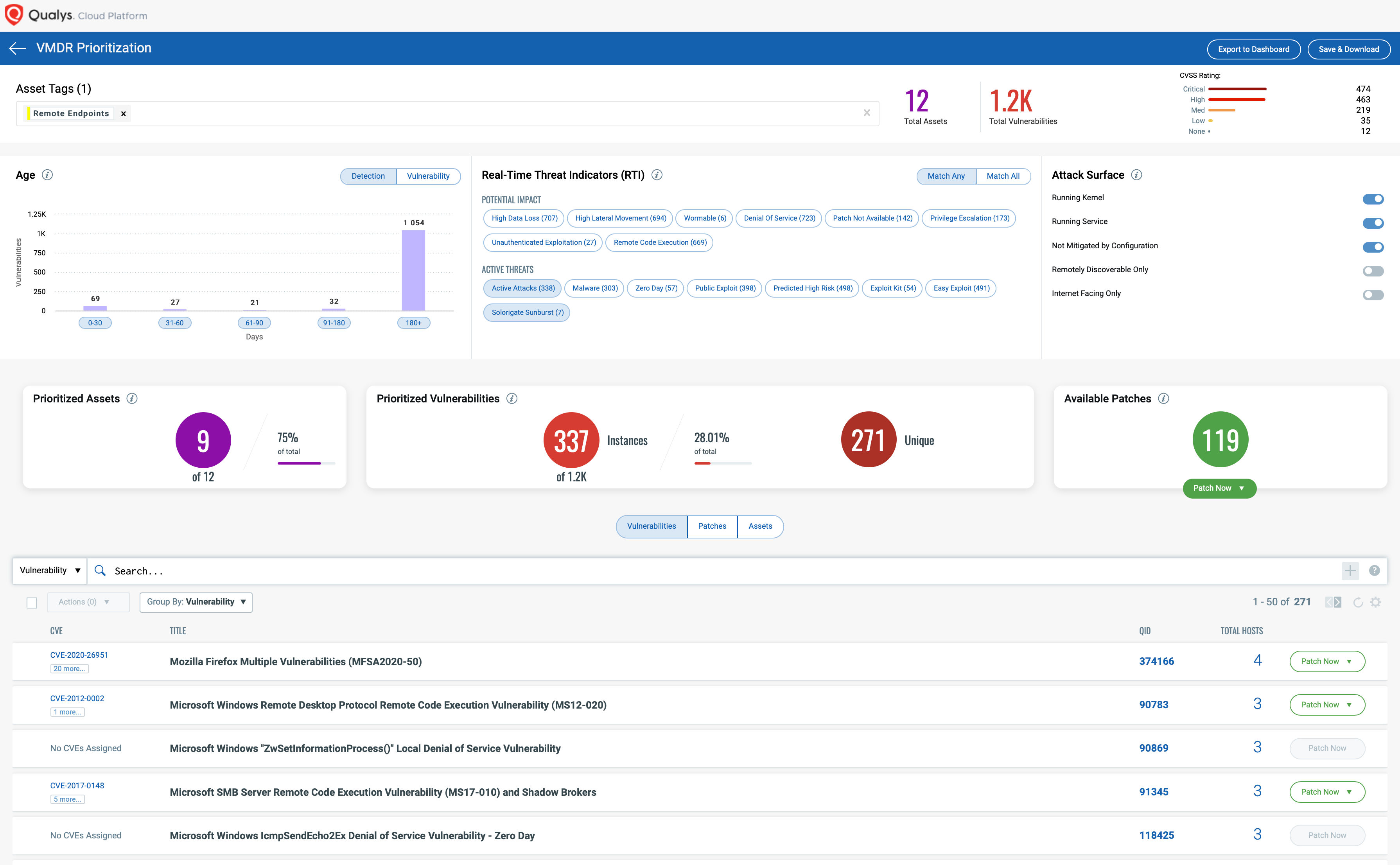Image resolution: width=1400 pixels, height=865 pixels.
Task: Click the Available Patches info icon
Action: [1163, 399]
